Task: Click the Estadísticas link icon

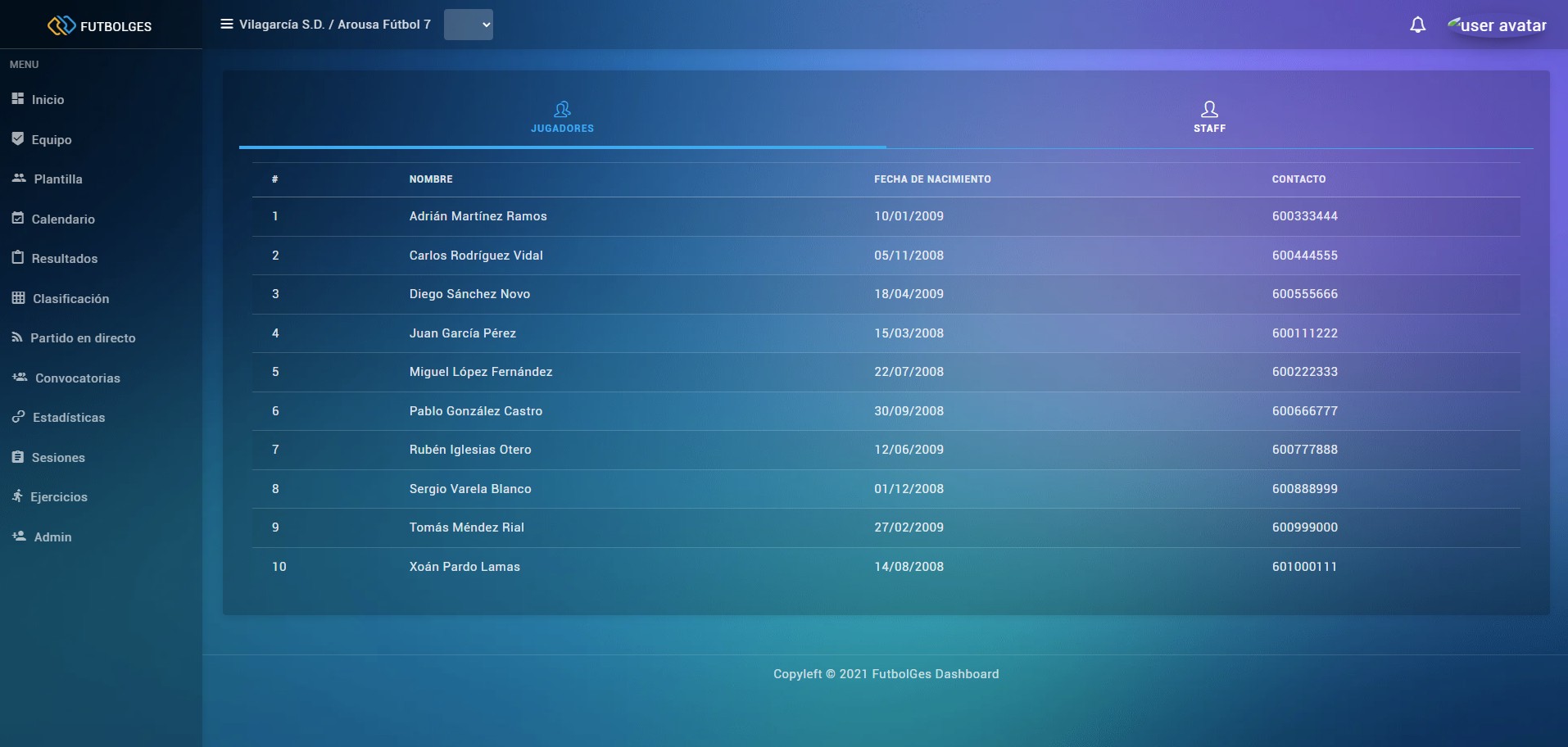Action: pyautogui.click(x=19, y=417)
